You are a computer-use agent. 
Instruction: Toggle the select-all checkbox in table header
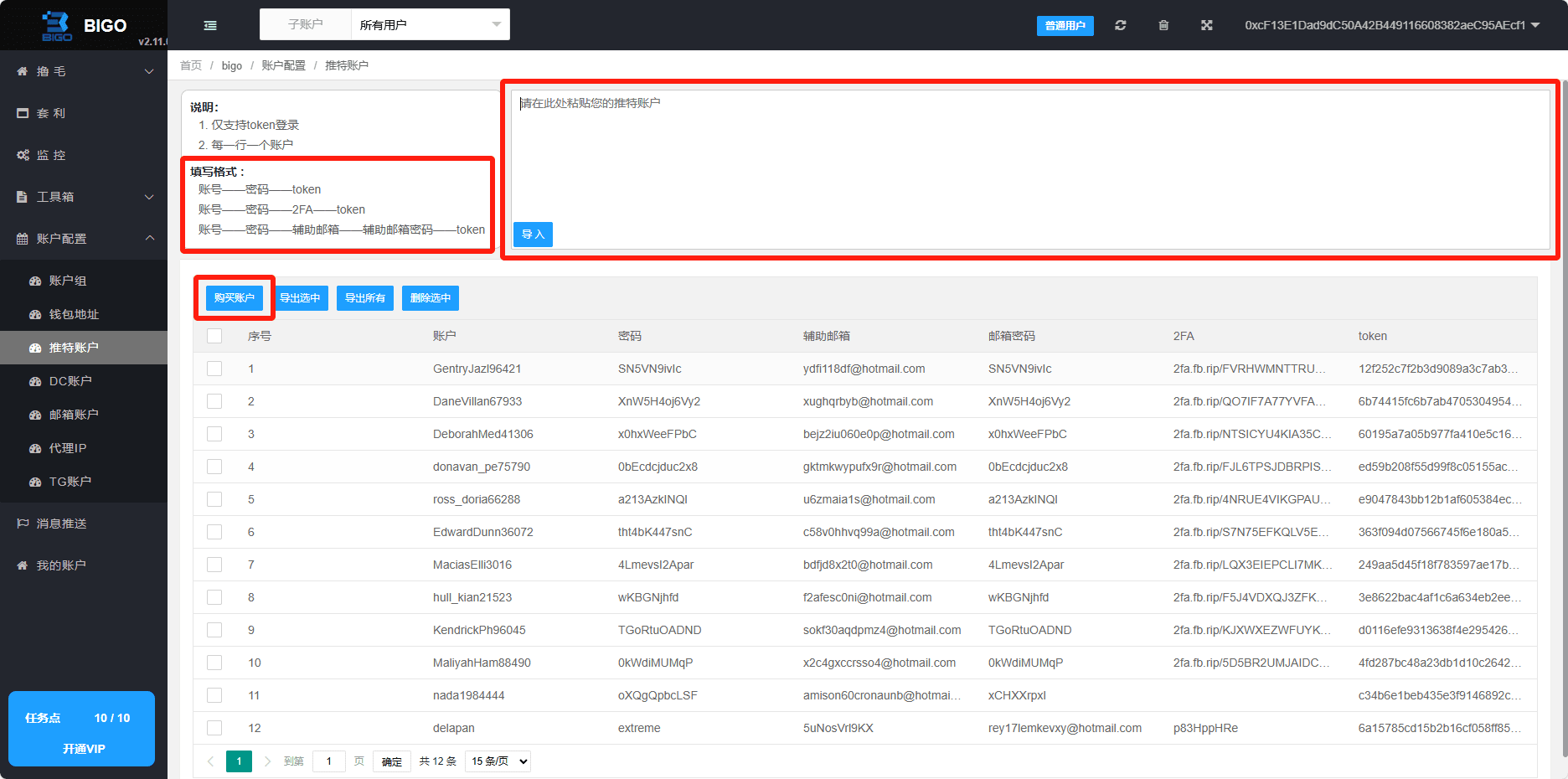[214, 336]
